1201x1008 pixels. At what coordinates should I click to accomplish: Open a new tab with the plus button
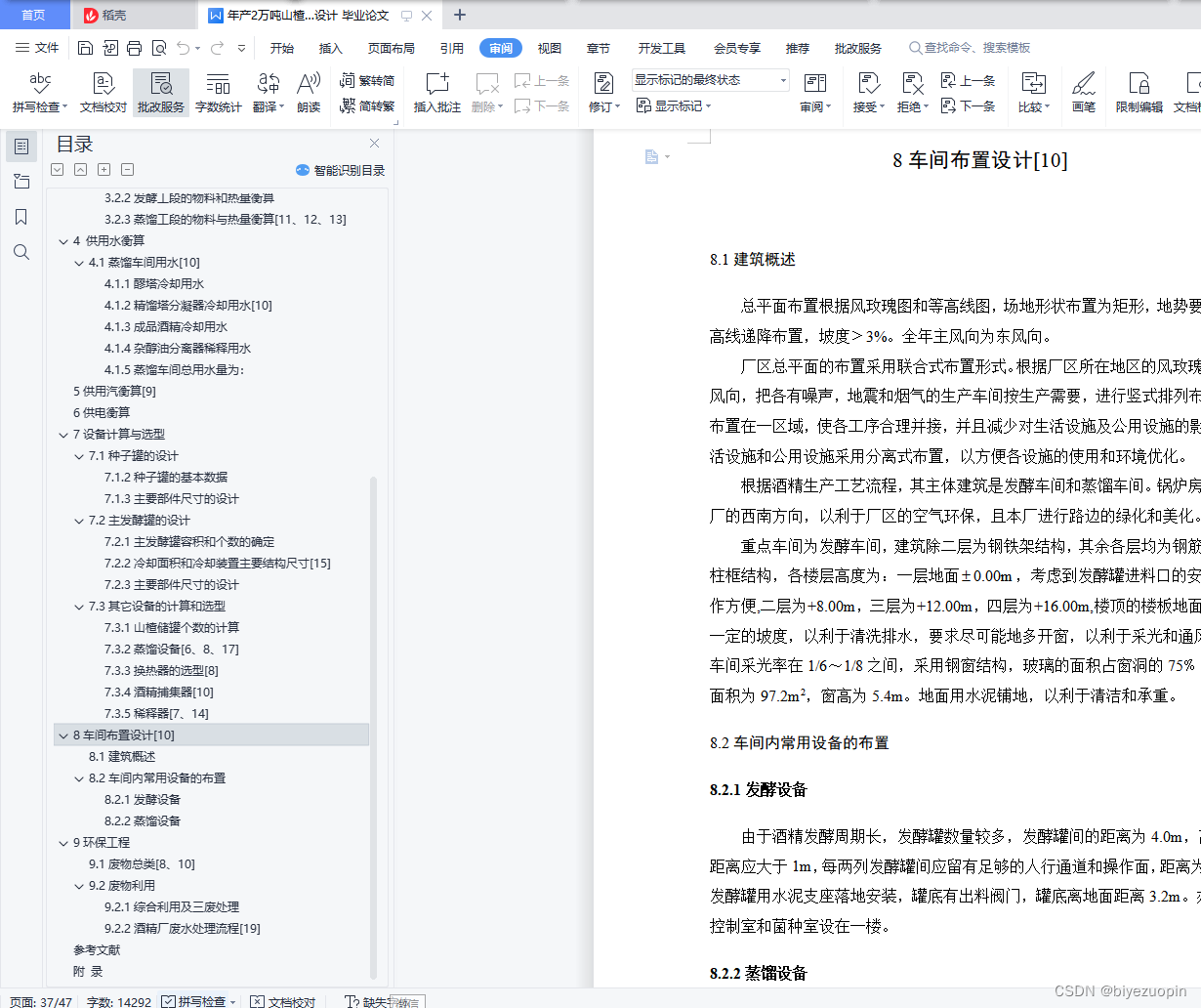[x=460, y=15]
